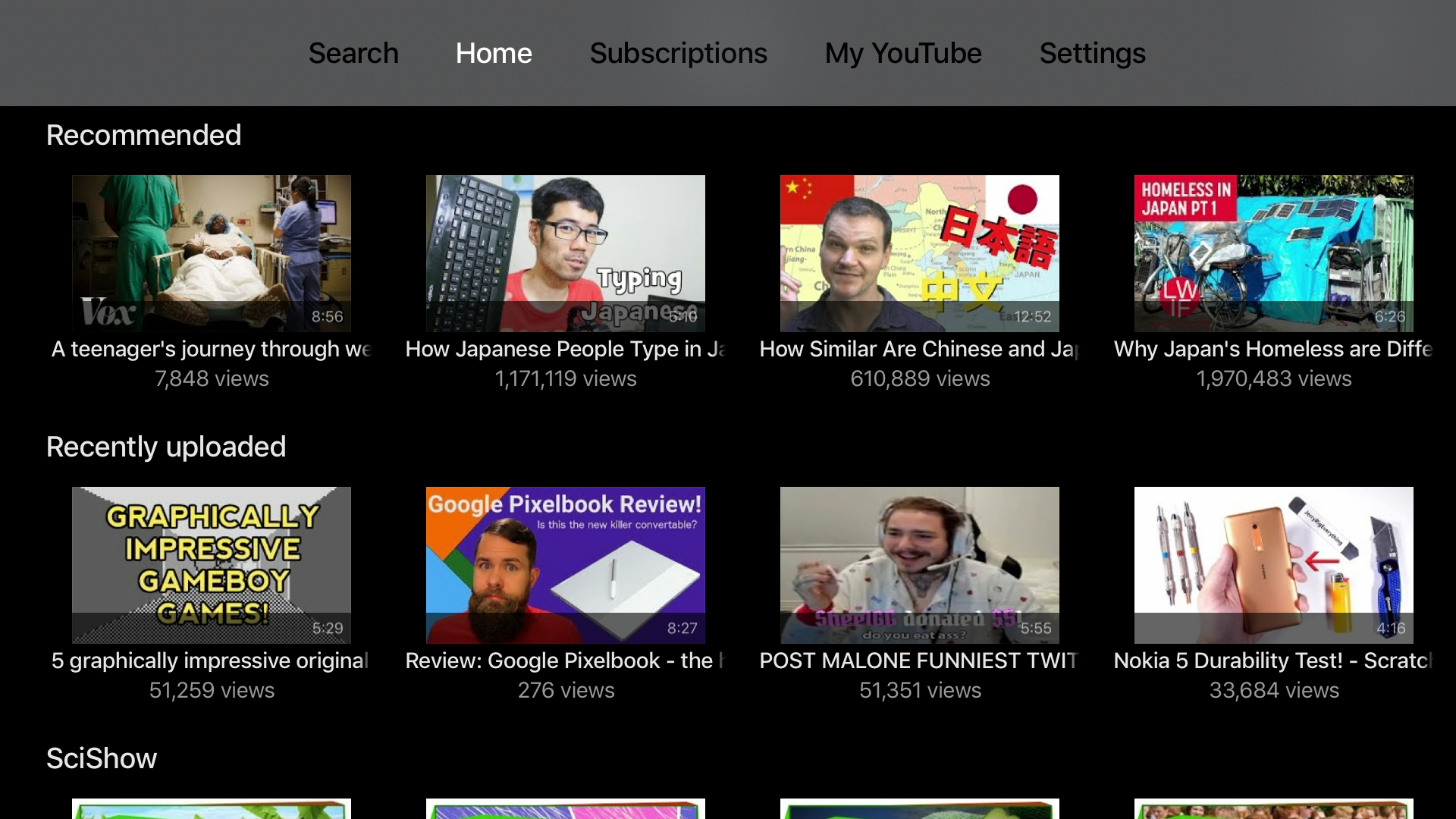The height and width of the screenshot is (819, 1456).
Task: Select title 'How Similar Are Chinese and Jap'
Action: (920, 349)
